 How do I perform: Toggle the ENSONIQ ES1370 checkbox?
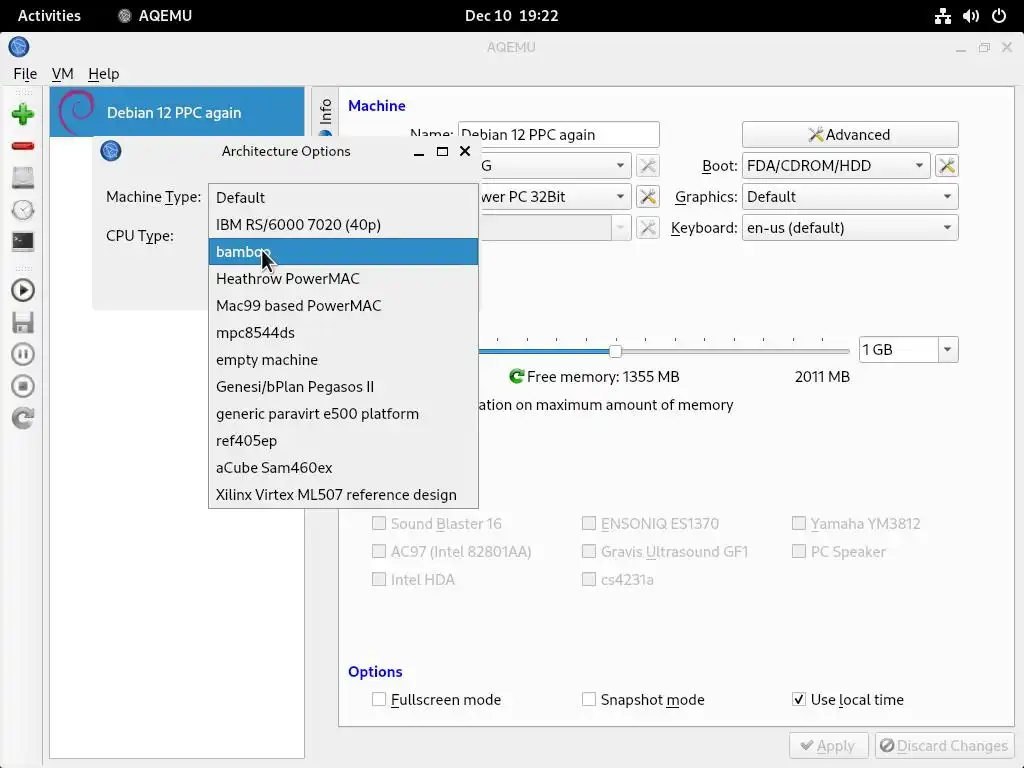[588, 523]
